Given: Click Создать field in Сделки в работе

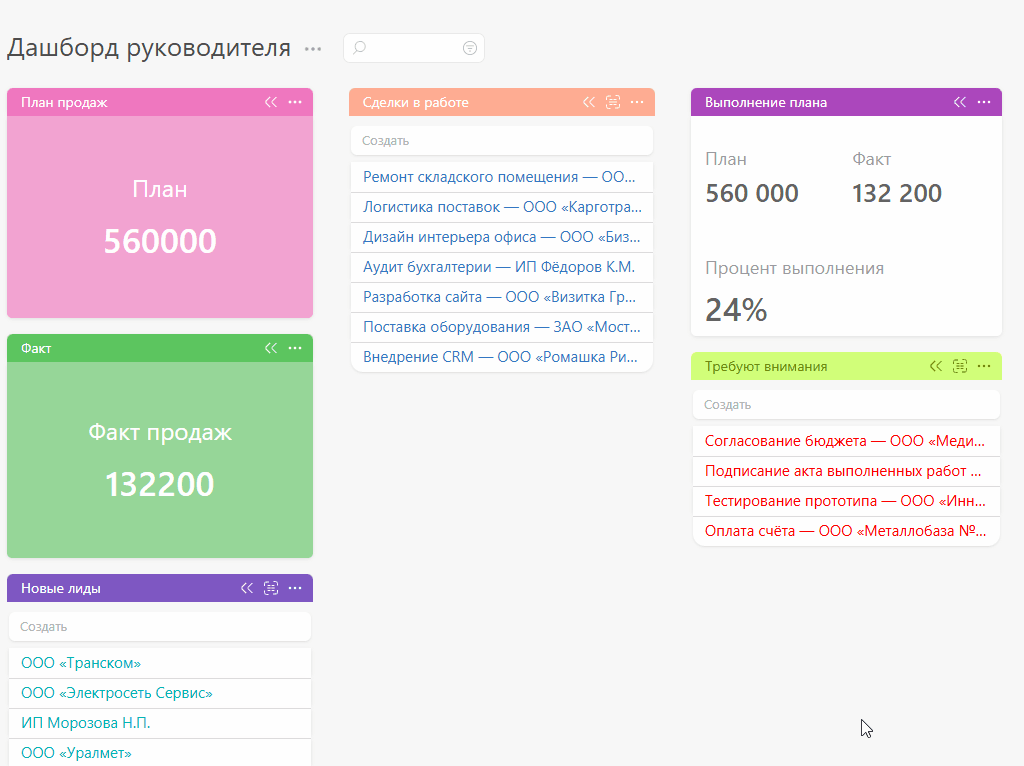Looking at the screenshot, I should 502,141.
